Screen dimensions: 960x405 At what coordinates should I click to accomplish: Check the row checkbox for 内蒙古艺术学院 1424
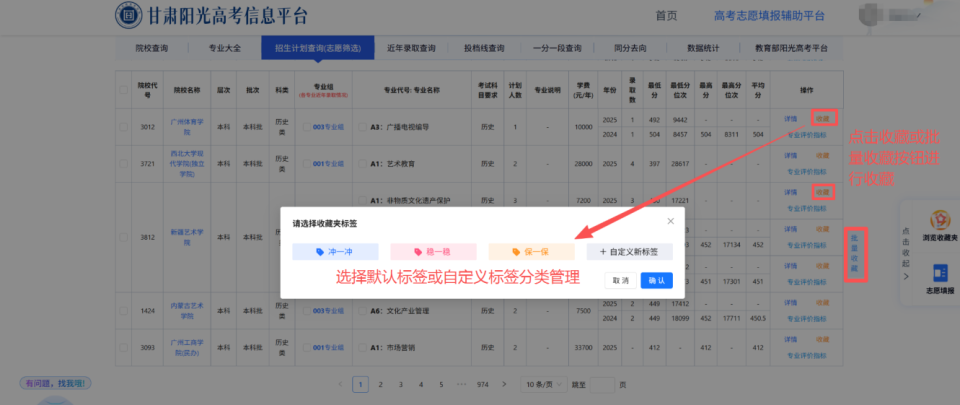(124, 311)
